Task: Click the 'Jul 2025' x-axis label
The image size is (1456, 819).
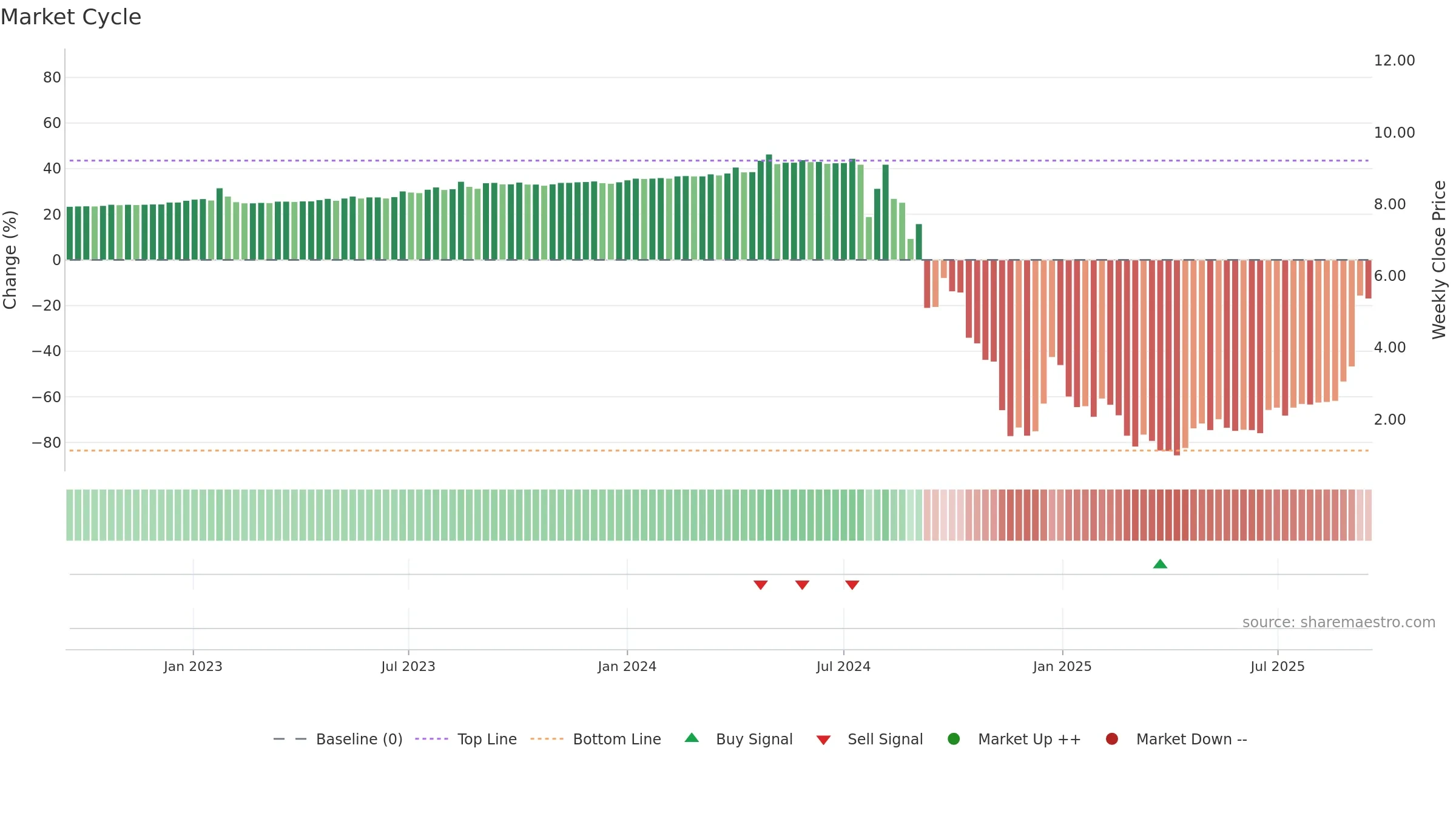Action: [x=1278, y=667]
